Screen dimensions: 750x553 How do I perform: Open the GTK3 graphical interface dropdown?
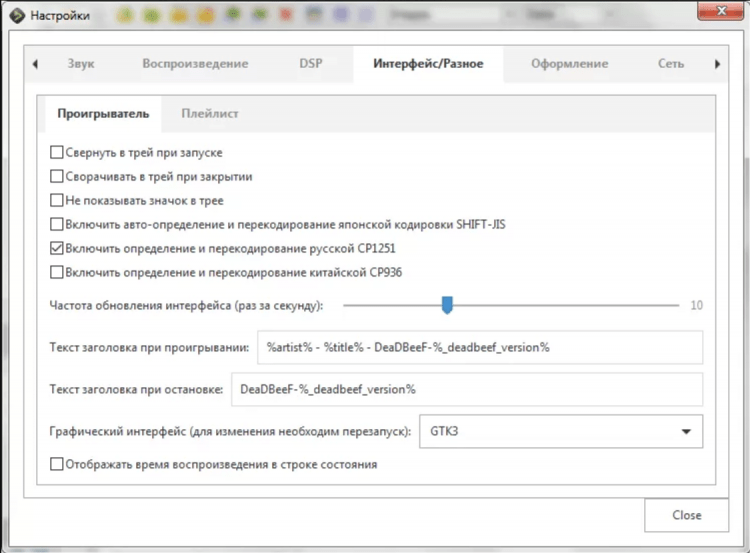(x=560, y=432)
